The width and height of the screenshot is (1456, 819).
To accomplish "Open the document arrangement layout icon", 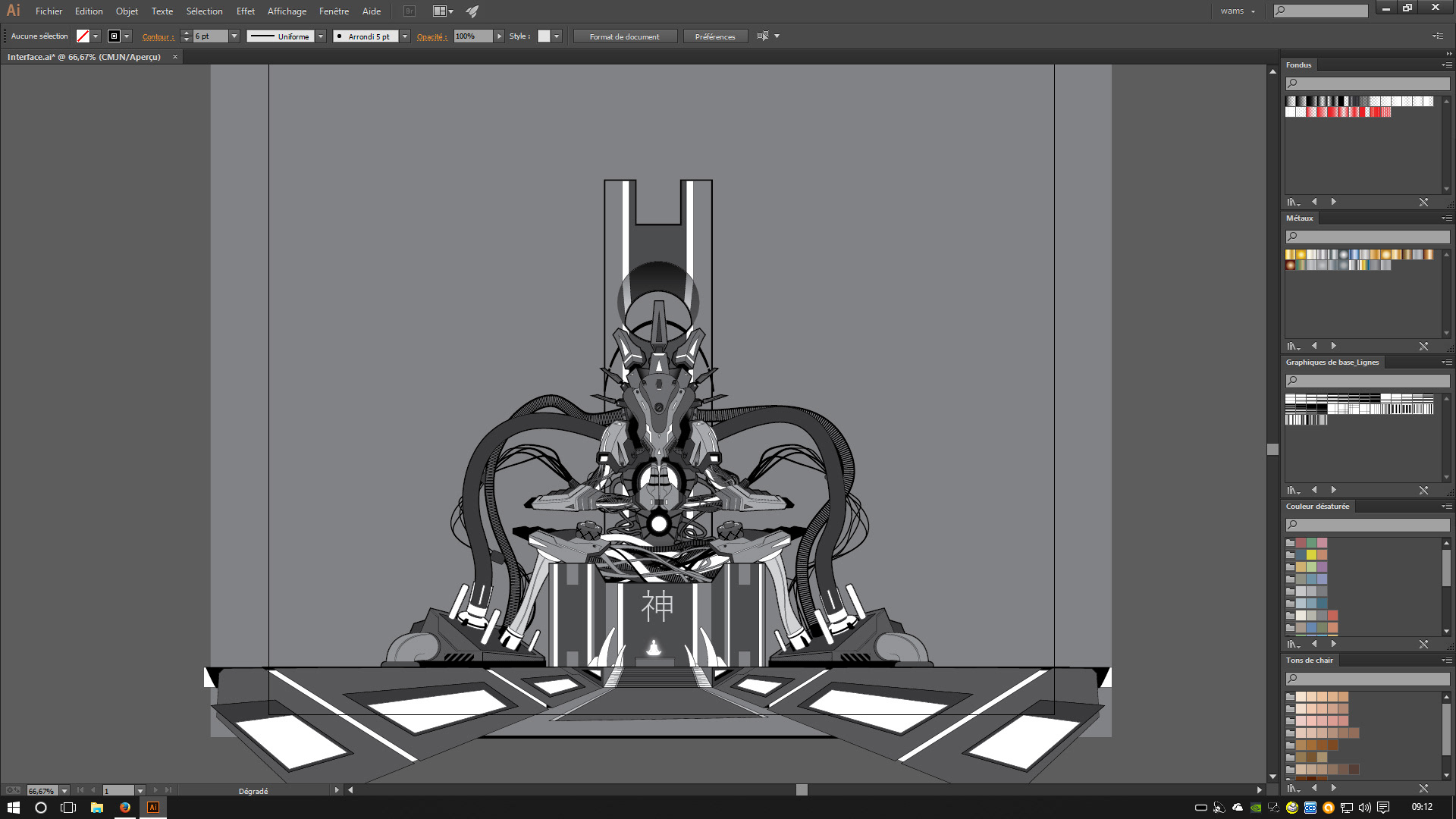I will click(x=442, y=11).
